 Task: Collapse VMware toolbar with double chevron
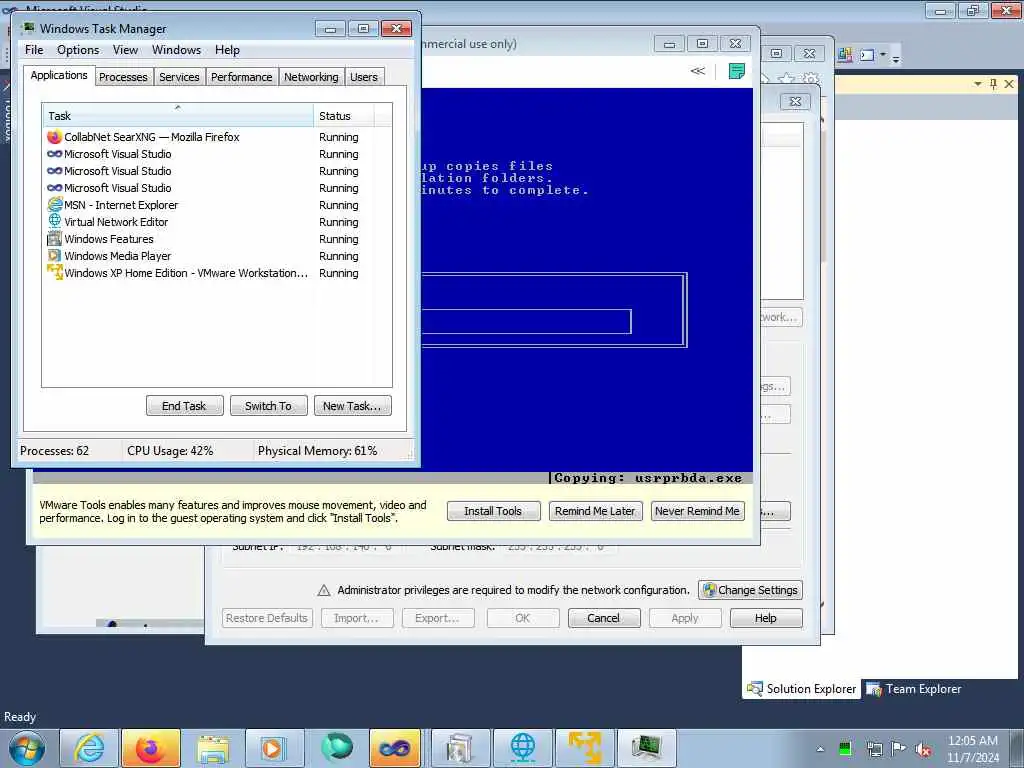coord(697,71)
